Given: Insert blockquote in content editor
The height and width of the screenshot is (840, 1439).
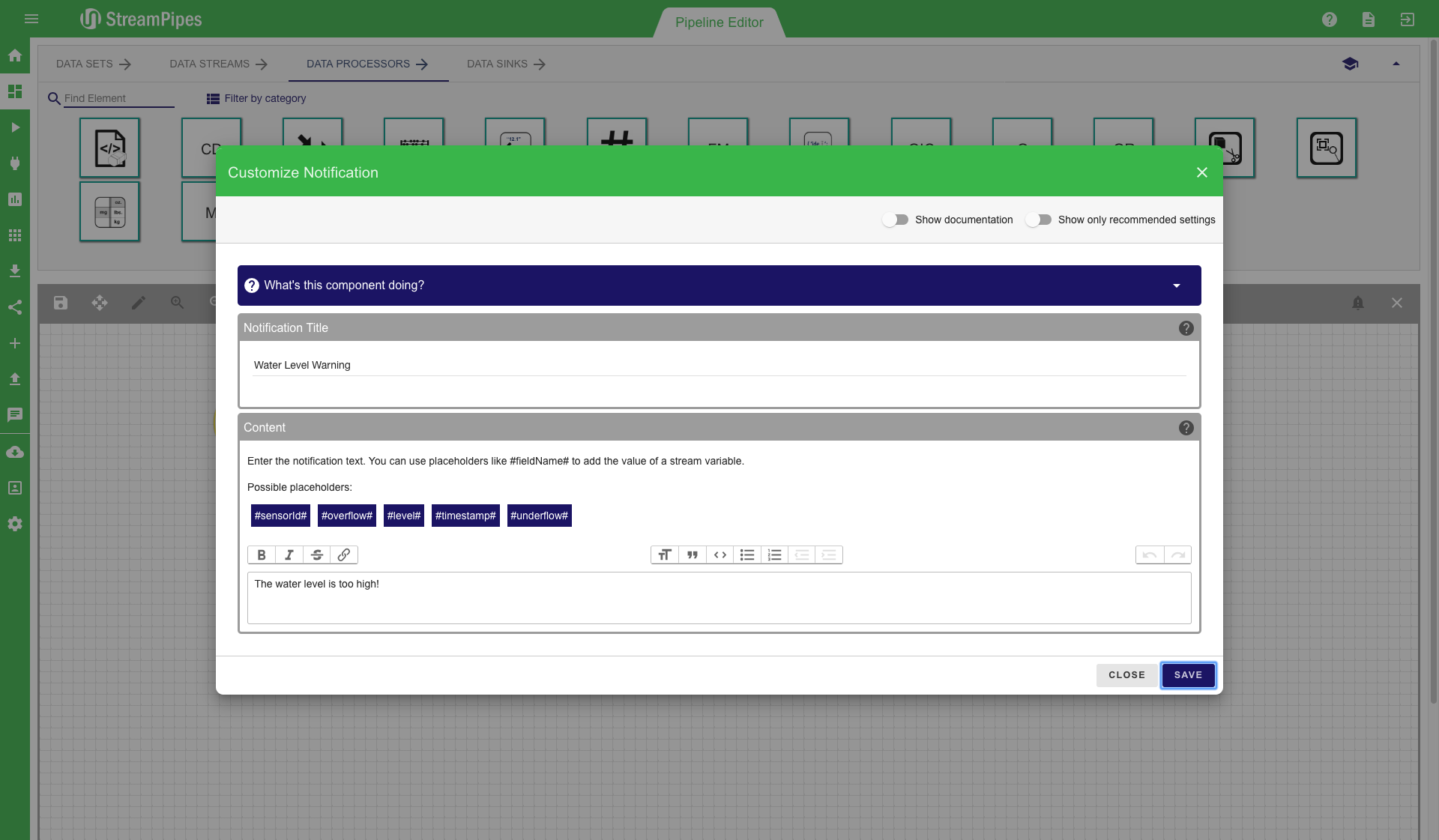Looking at the screenshot, I should (x=693, y=555).
